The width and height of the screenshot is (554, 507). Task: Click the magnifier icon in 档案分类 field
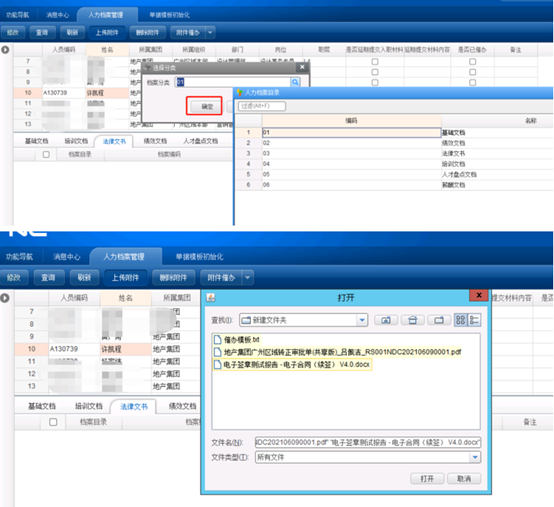pos(295,82)
